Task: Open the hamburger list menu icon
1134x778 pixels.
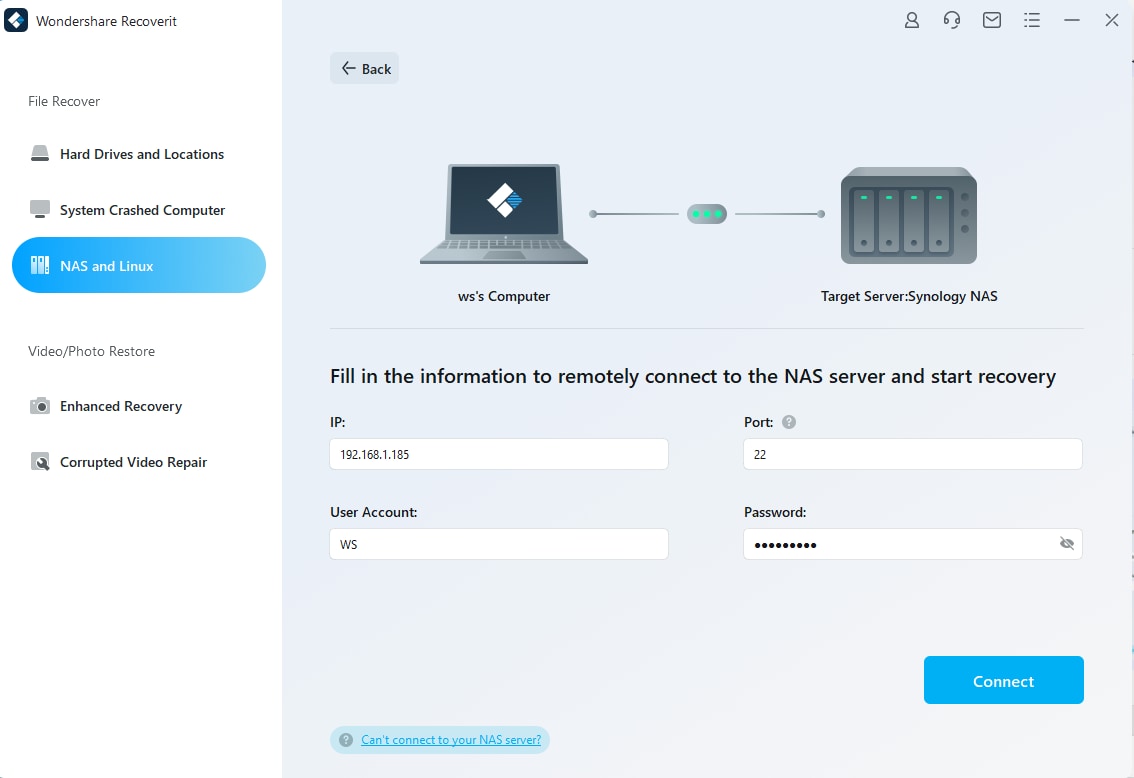Action: coord(1032,20)
